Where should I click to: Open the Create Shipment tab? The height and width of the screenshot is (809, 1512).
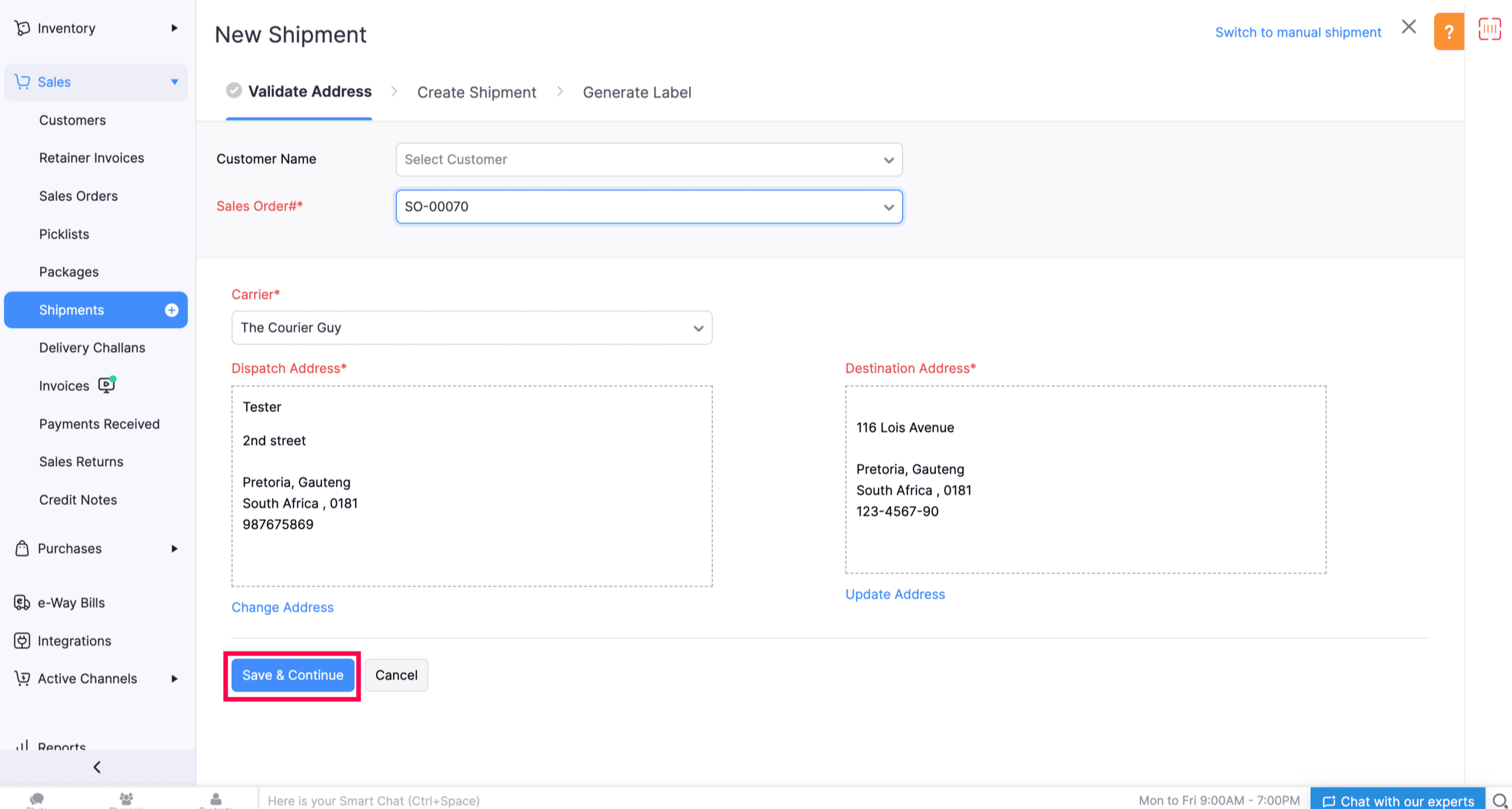click(x=477, y=91)
